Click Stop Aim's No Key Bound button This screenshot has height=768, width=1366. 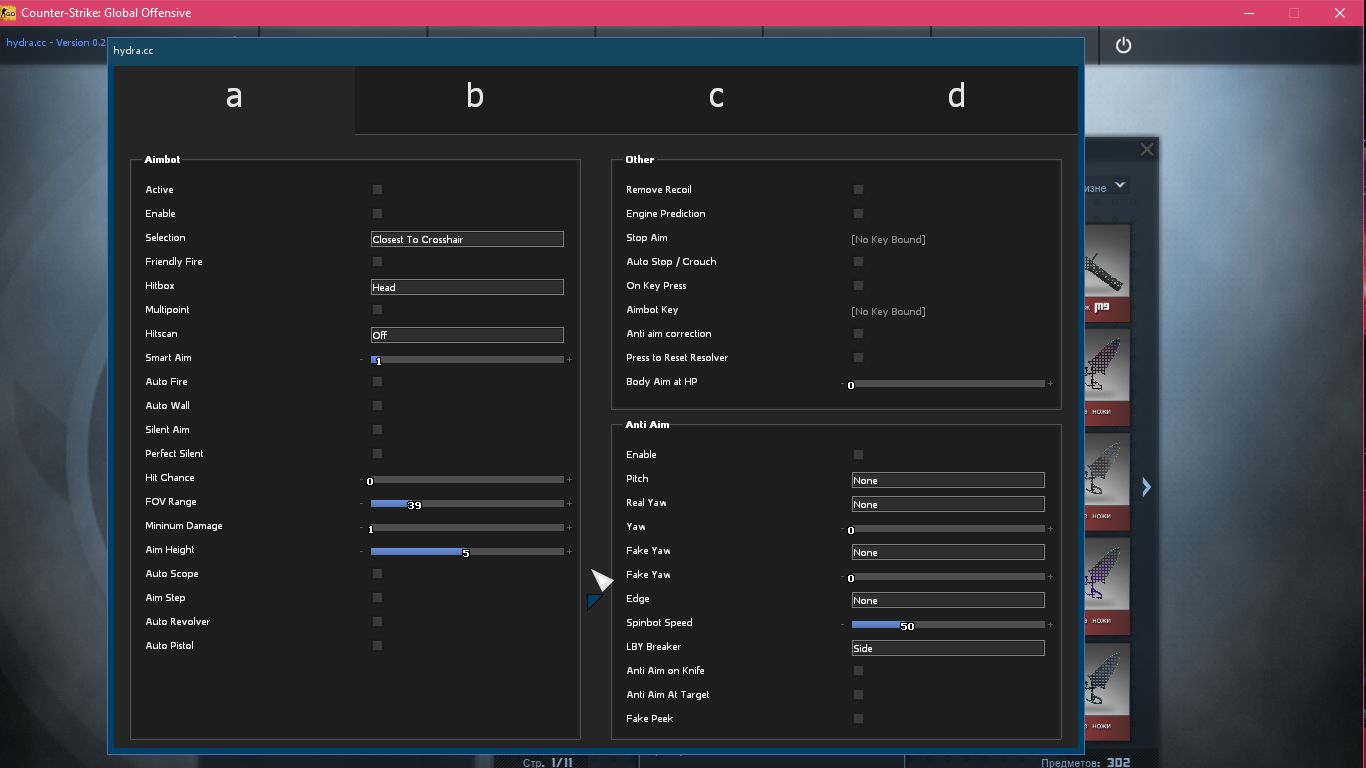[x=888, y=239]
